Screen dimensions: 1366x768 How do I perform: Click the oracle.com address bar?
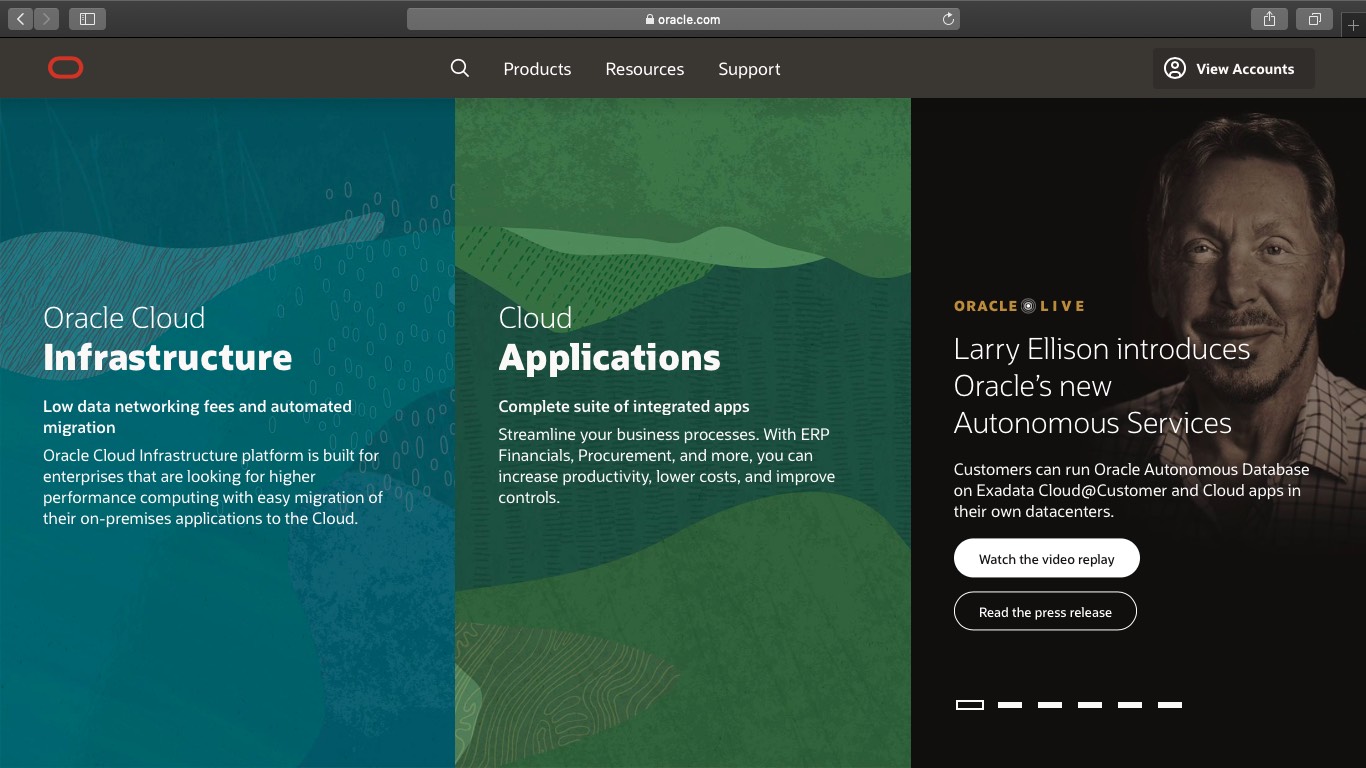point(683,19)
